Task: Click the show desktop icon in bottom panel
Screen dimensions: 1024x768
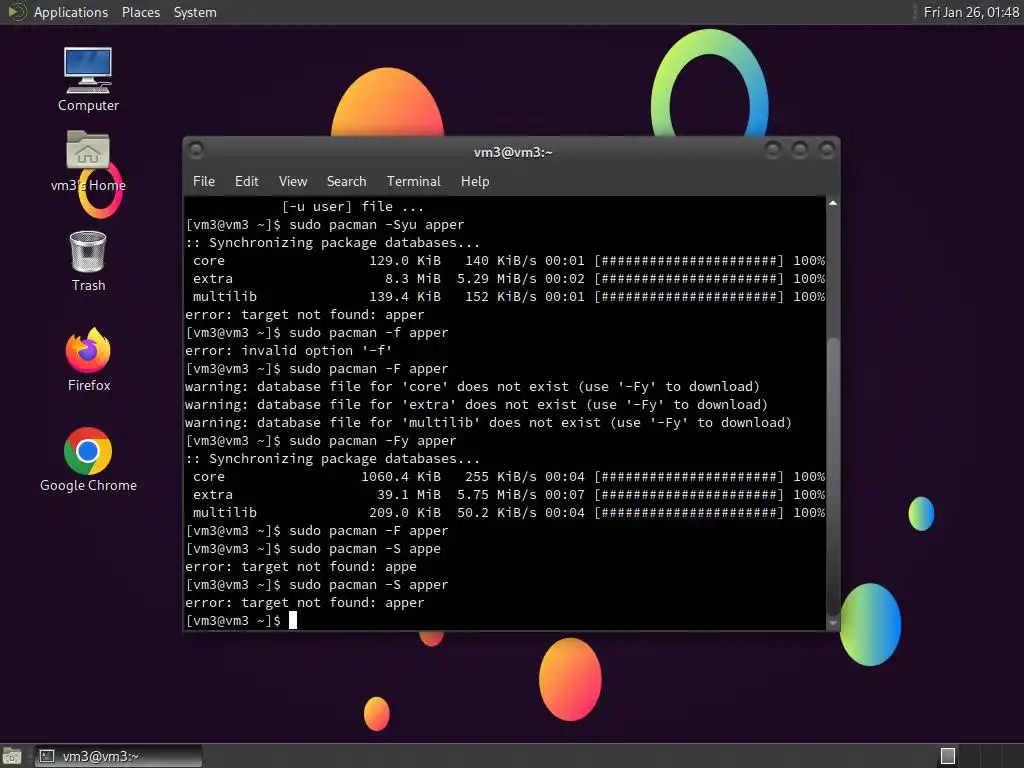Action: 11,756
